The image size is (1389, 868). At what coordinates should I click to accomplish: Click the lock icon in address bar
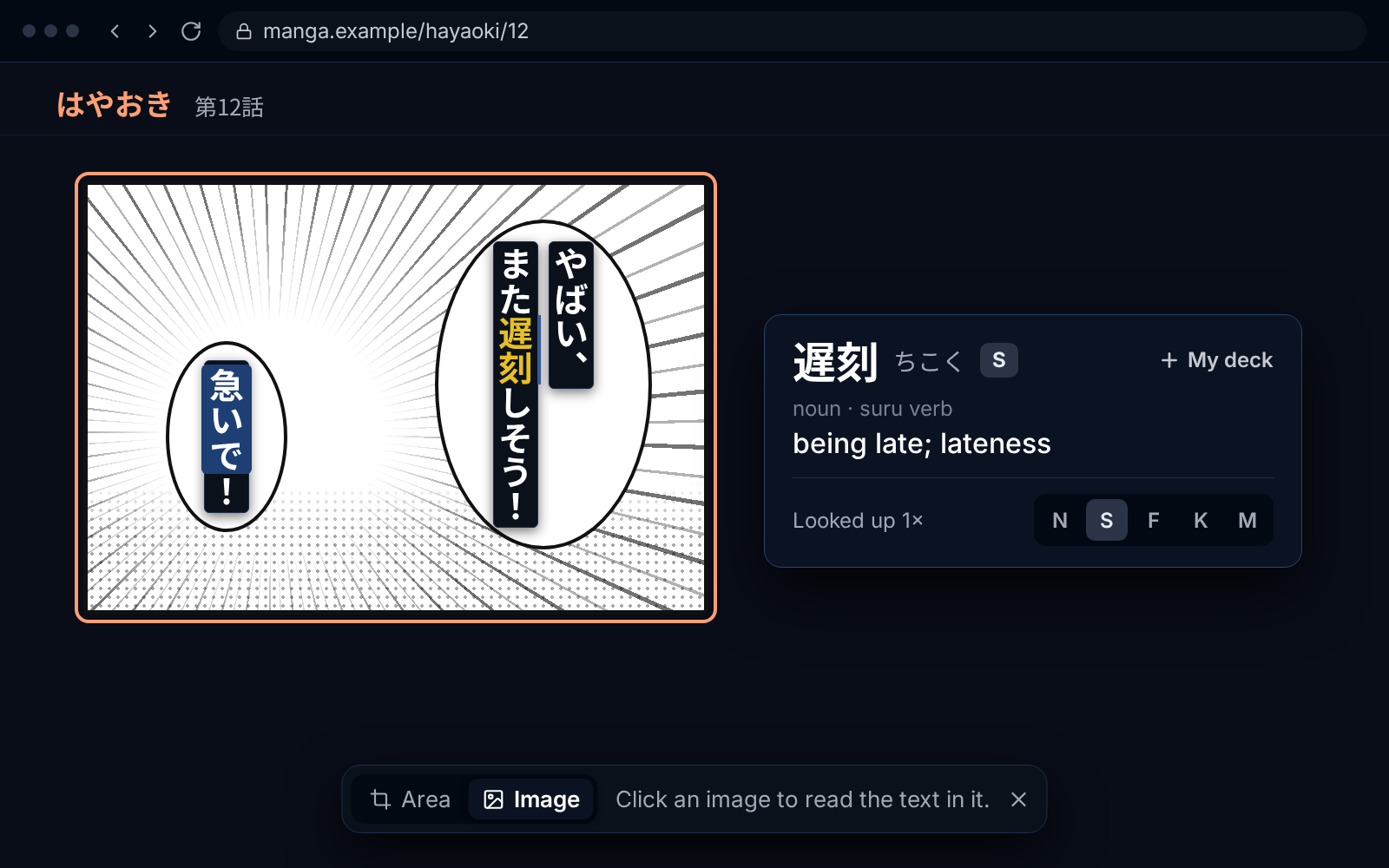tap(244, 32)
